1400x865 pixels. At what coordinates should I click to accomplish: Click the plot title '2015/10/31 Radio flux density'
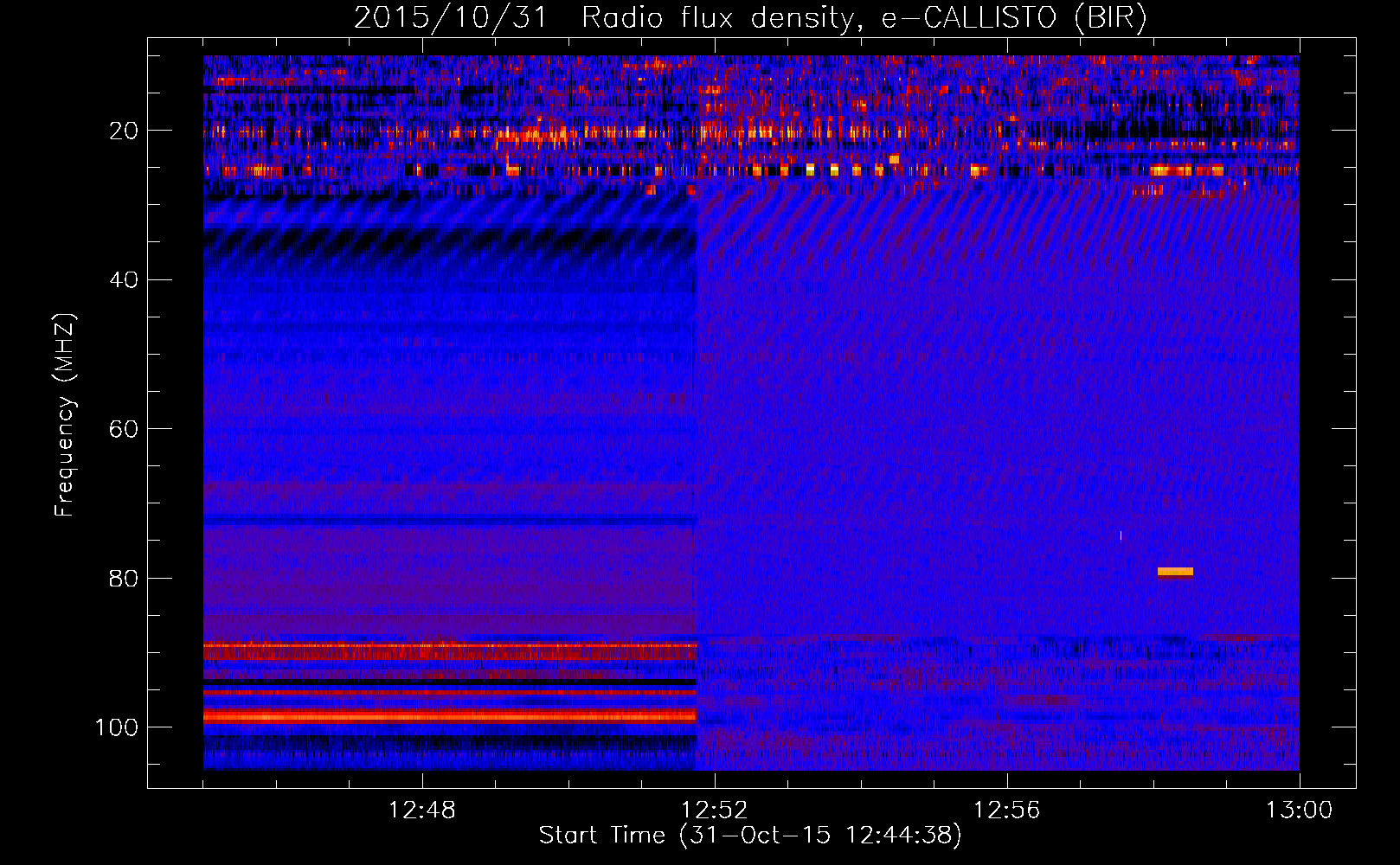coord(605,18)
